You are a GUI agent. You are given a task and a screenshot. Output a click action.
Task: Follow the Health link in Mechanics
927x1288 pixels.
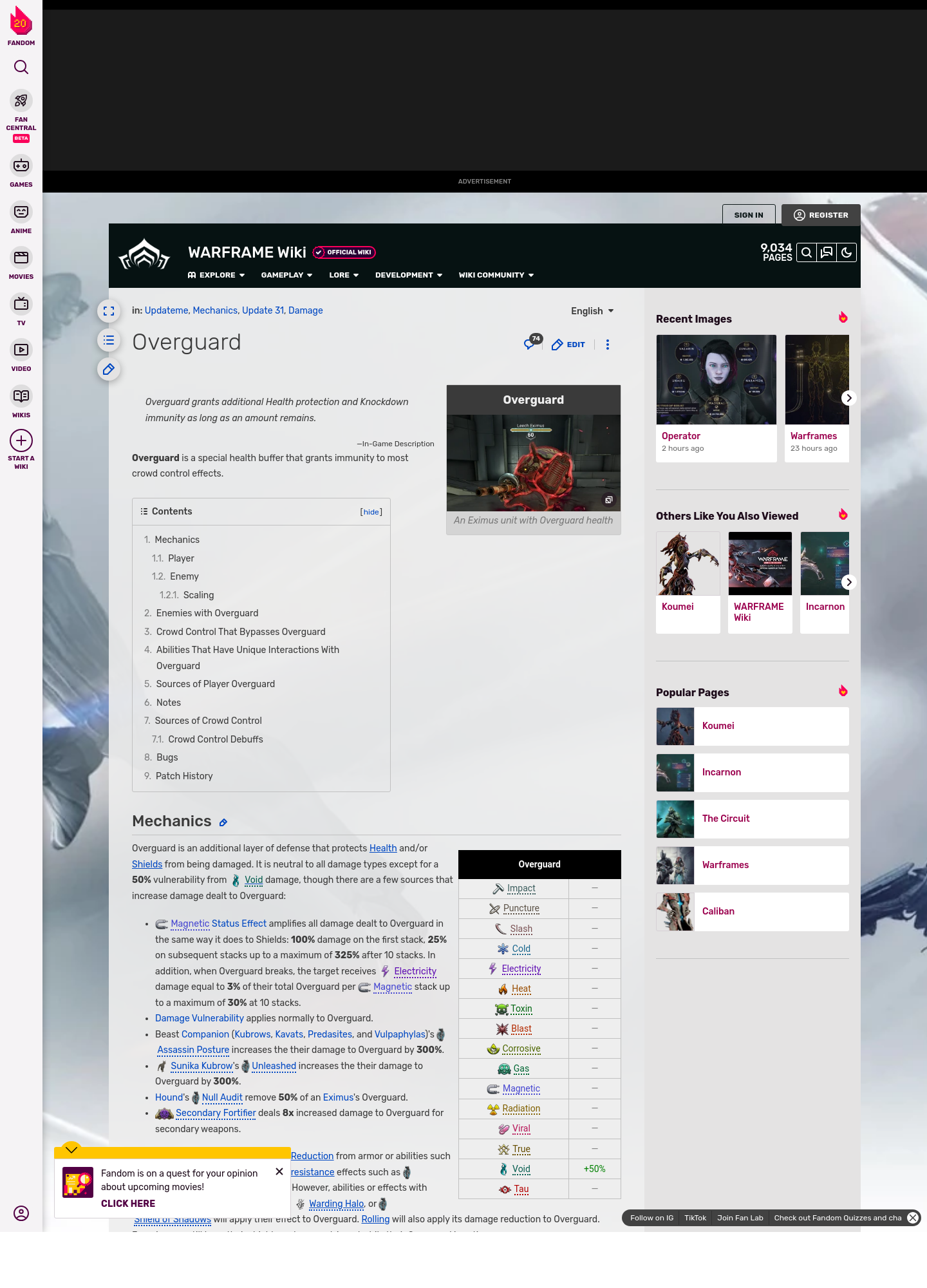click(383, 848)
